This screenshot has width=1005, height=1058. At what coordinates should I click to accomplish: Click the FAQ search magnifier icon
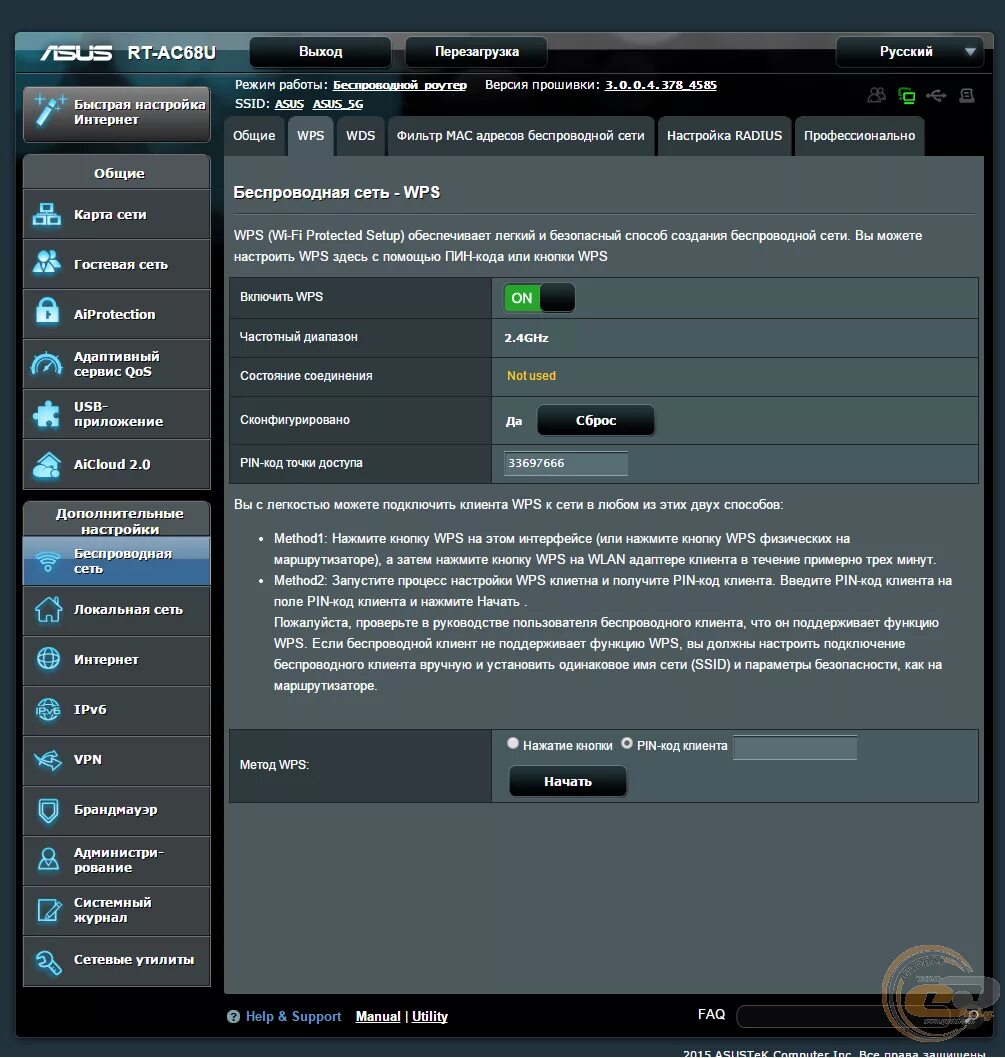coord(973,1015)
